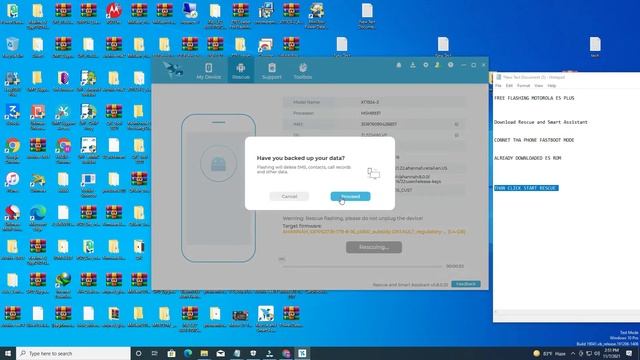
Task: Click 'FREE FLASHING MOTOROLA E5 PLUS' line in Notepad
Action: tap(534, 98)
